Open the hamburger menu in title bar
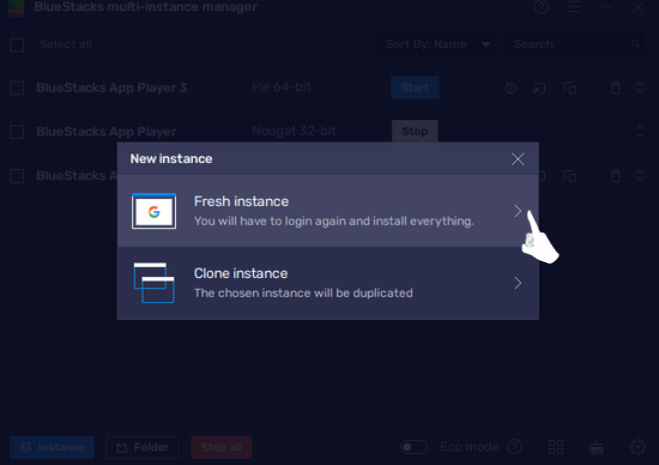This screenshot has width=659, height=465. pyautogui.click(x=574, y=7)
